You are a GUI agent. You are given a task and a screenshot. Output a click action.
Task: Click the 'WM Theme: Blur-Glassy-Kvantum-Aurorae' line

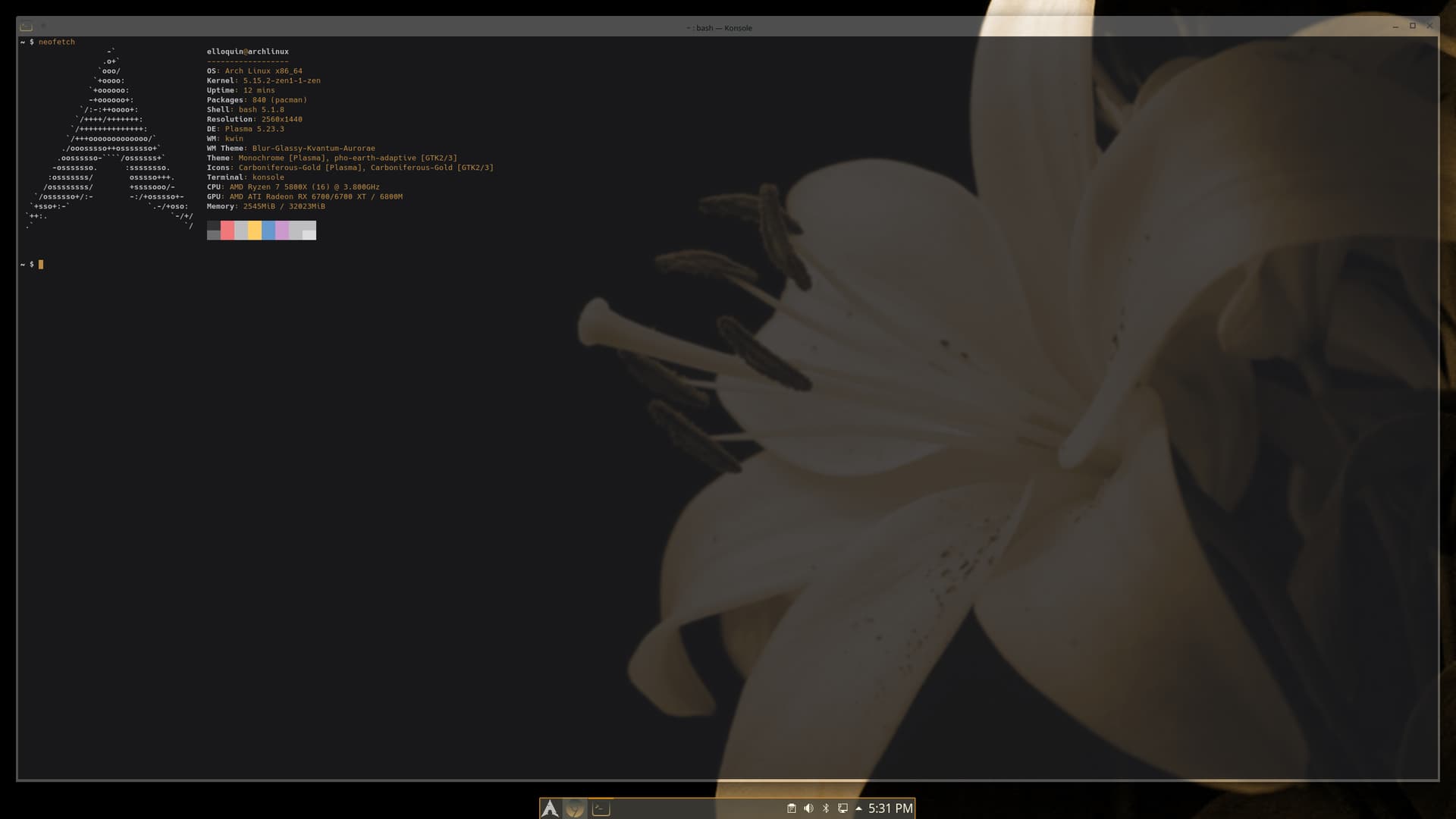click(291, 149)
